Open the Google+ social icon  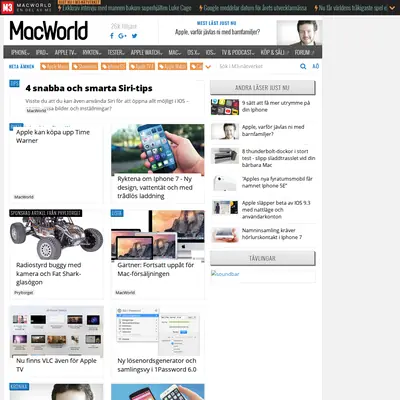[x=122, y=36]
